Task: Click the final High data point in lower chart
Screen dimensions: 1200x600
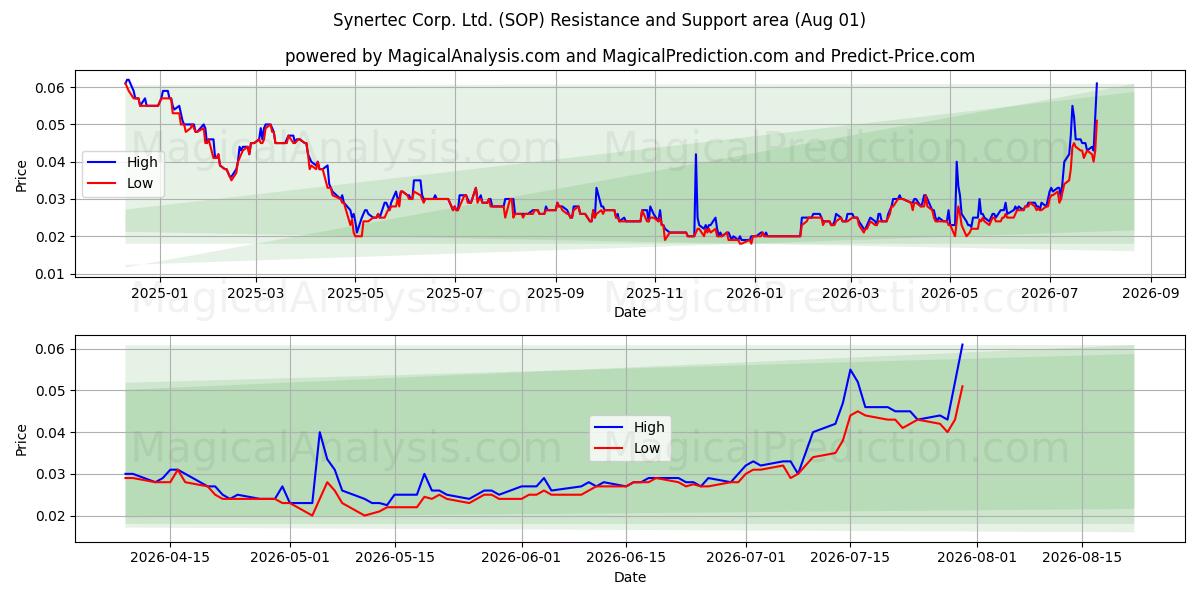Action: point(962,345)
